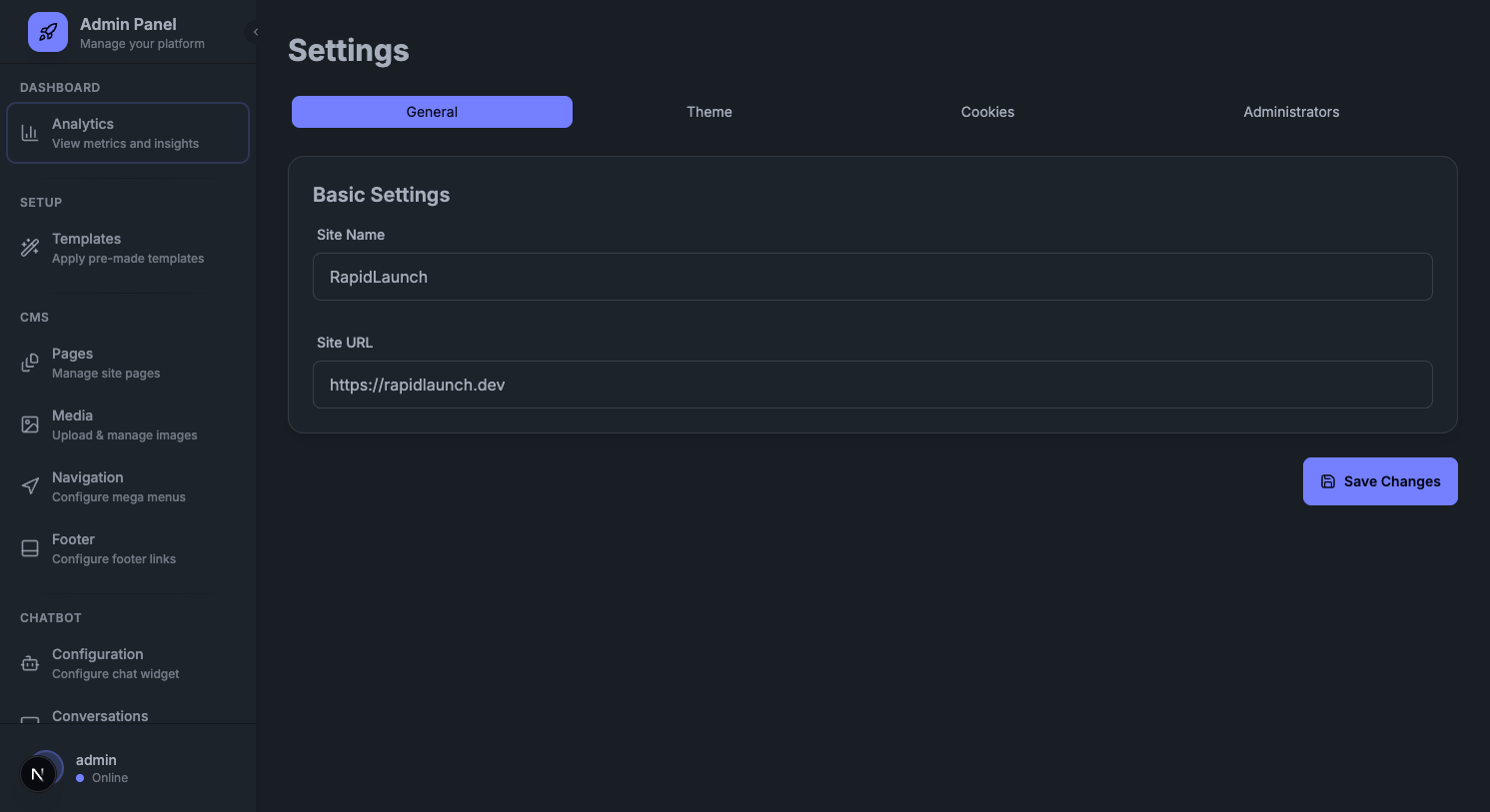Image resolution: width=1490 pixels, height=812 pixels.
Task: Click the Save Changes button
Action: 1380,481
